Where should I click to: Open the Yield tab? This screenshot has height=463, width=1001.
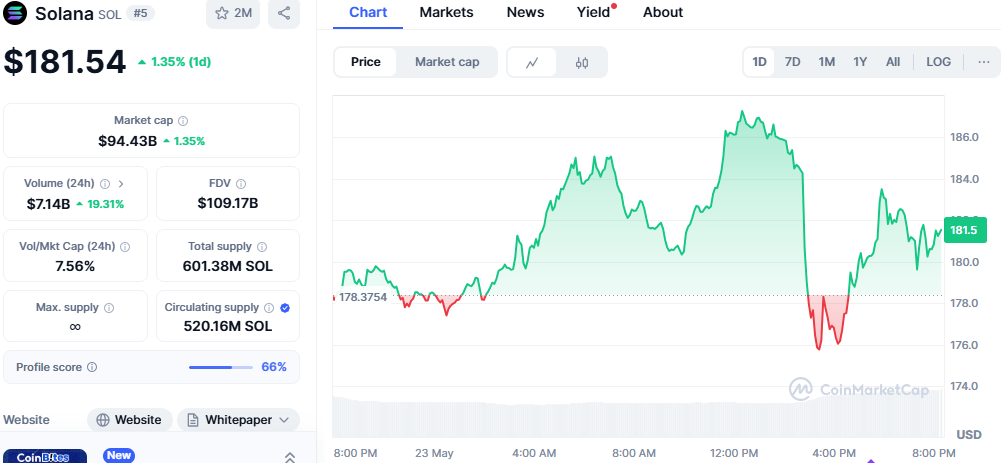[594, 13]
